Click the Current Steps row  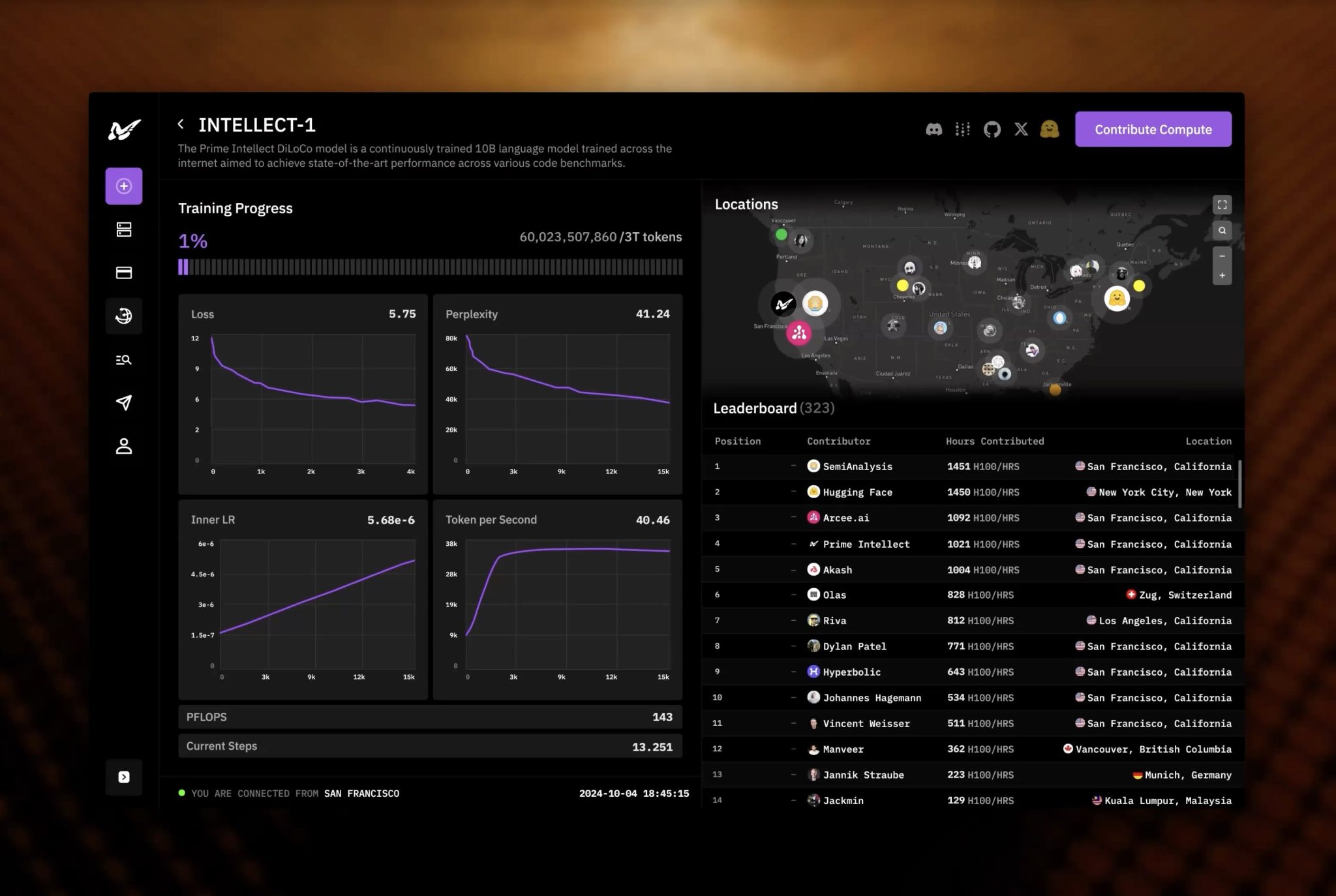(x=431, y=746)
